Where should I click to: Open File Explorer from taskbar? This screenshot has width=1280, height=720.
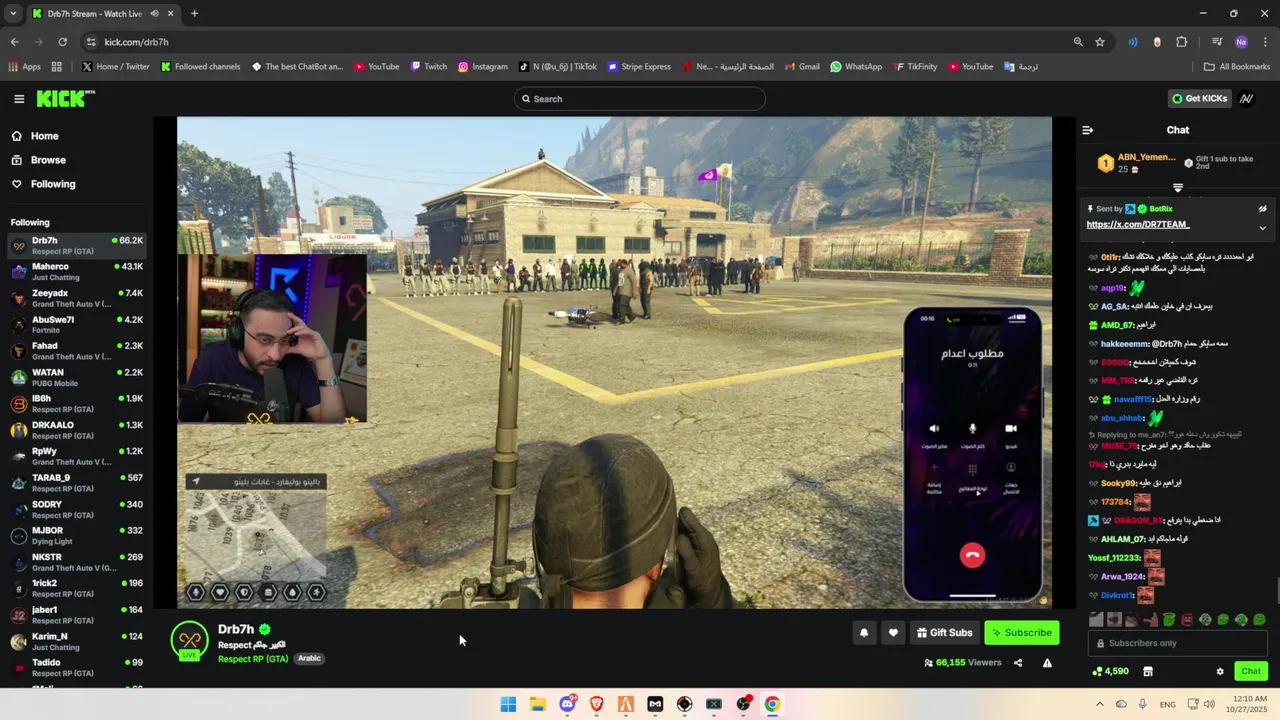tap(537, 704)
